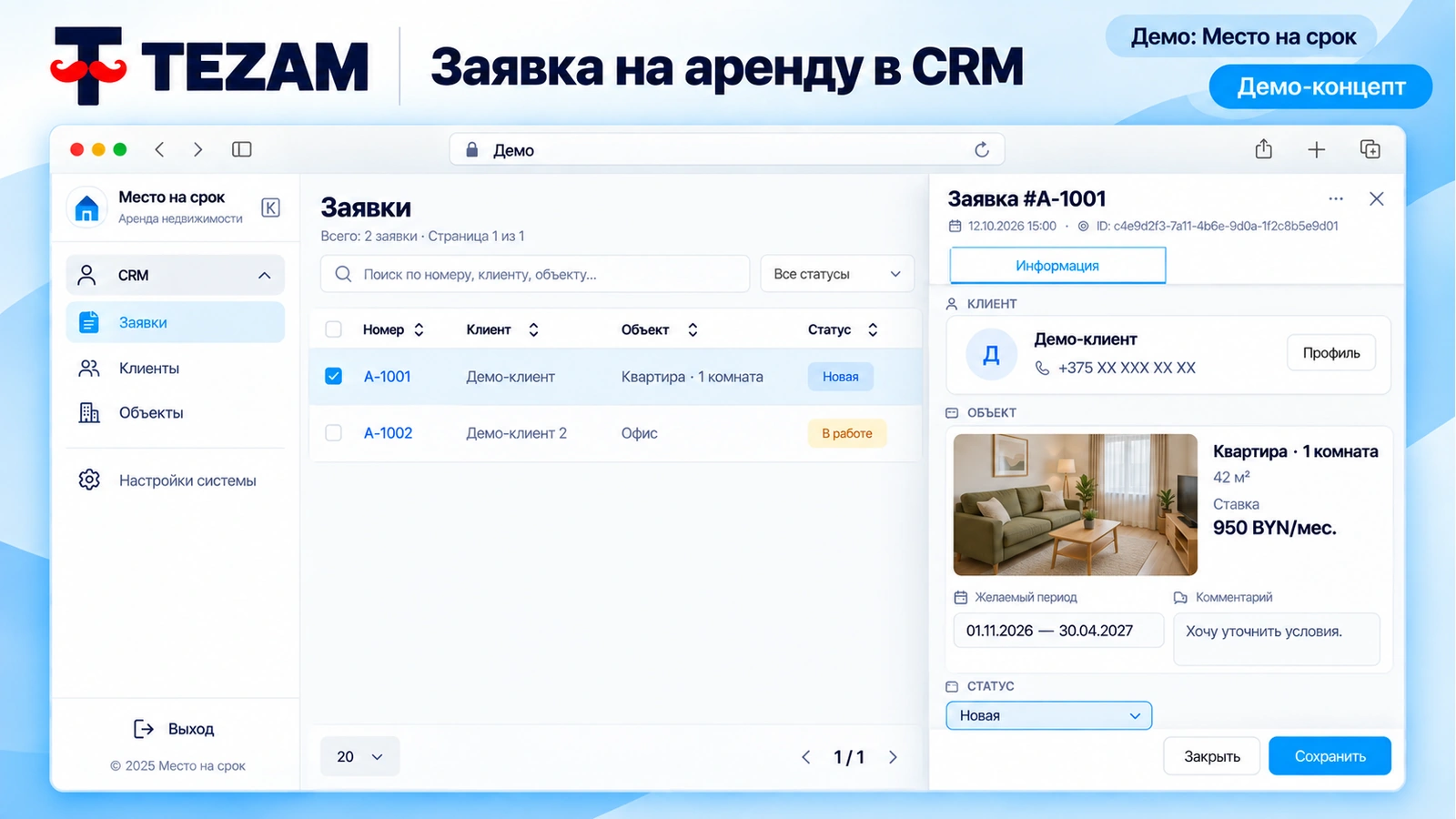Click the search field for requests

coord(535,274)
